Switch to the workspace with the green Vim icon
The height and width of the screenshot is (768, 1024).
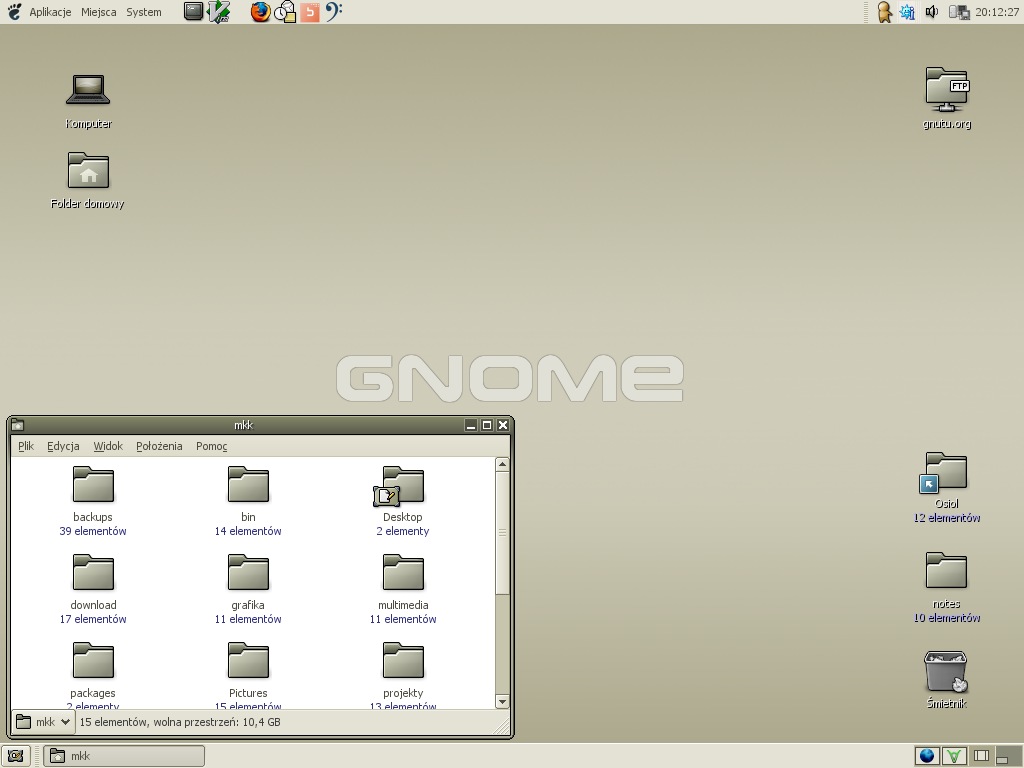pos(953,756)
